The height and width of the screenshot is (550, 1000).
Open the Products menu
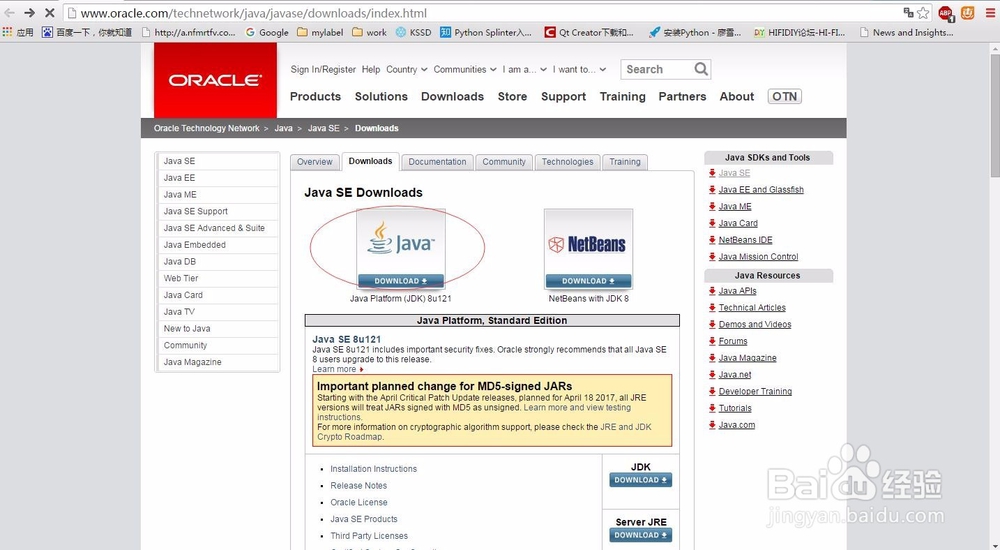[315, 96]
